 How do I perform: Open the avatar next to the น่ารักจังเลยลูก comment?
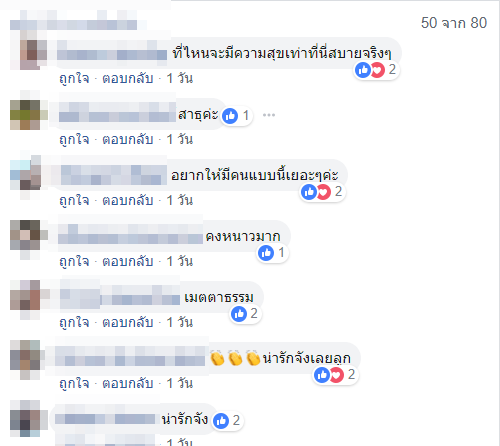tap(25, 355)
